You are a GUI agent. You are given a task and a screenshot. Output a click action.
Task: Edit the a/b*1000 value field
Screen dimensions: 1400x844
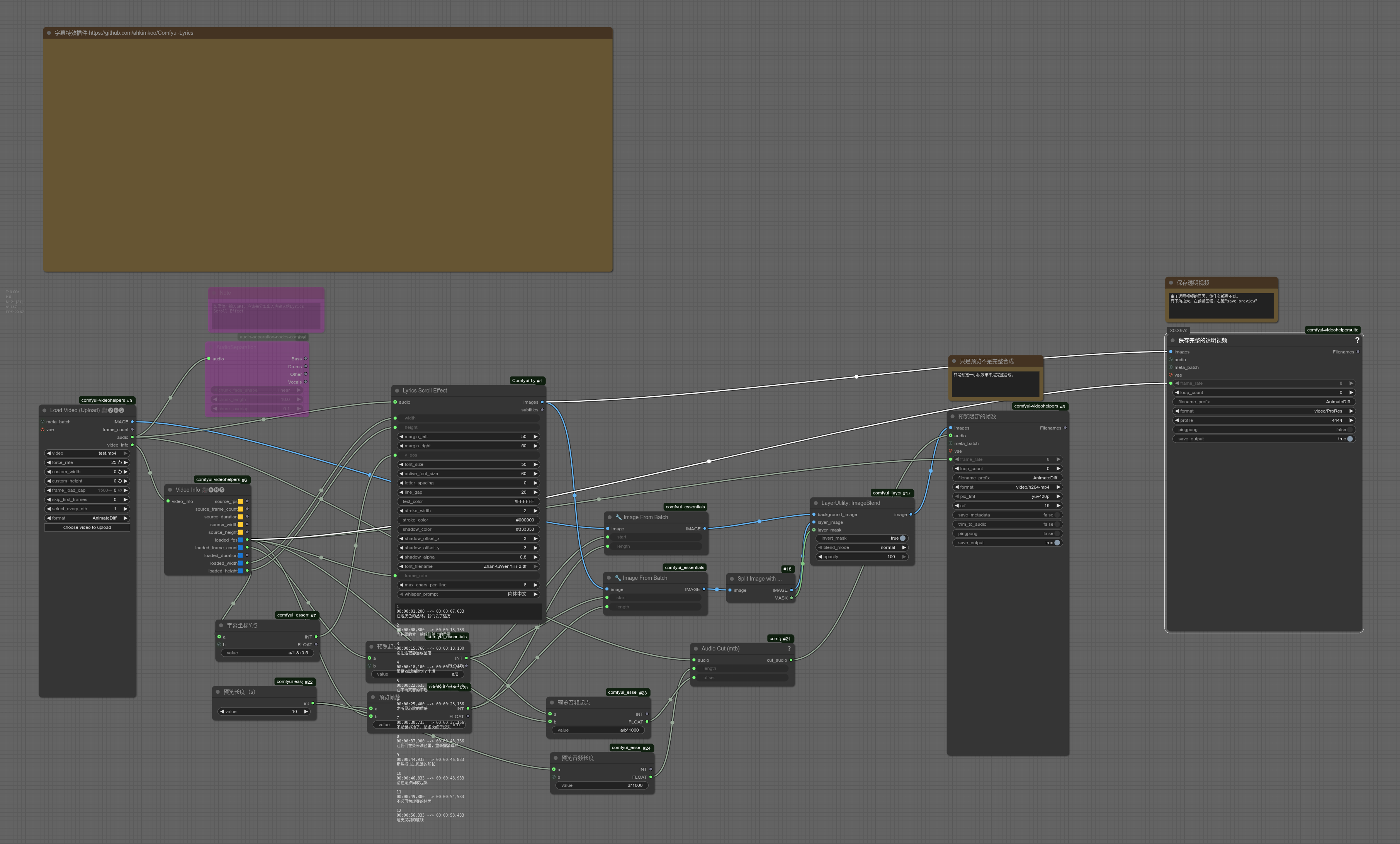tap(598, 730)
